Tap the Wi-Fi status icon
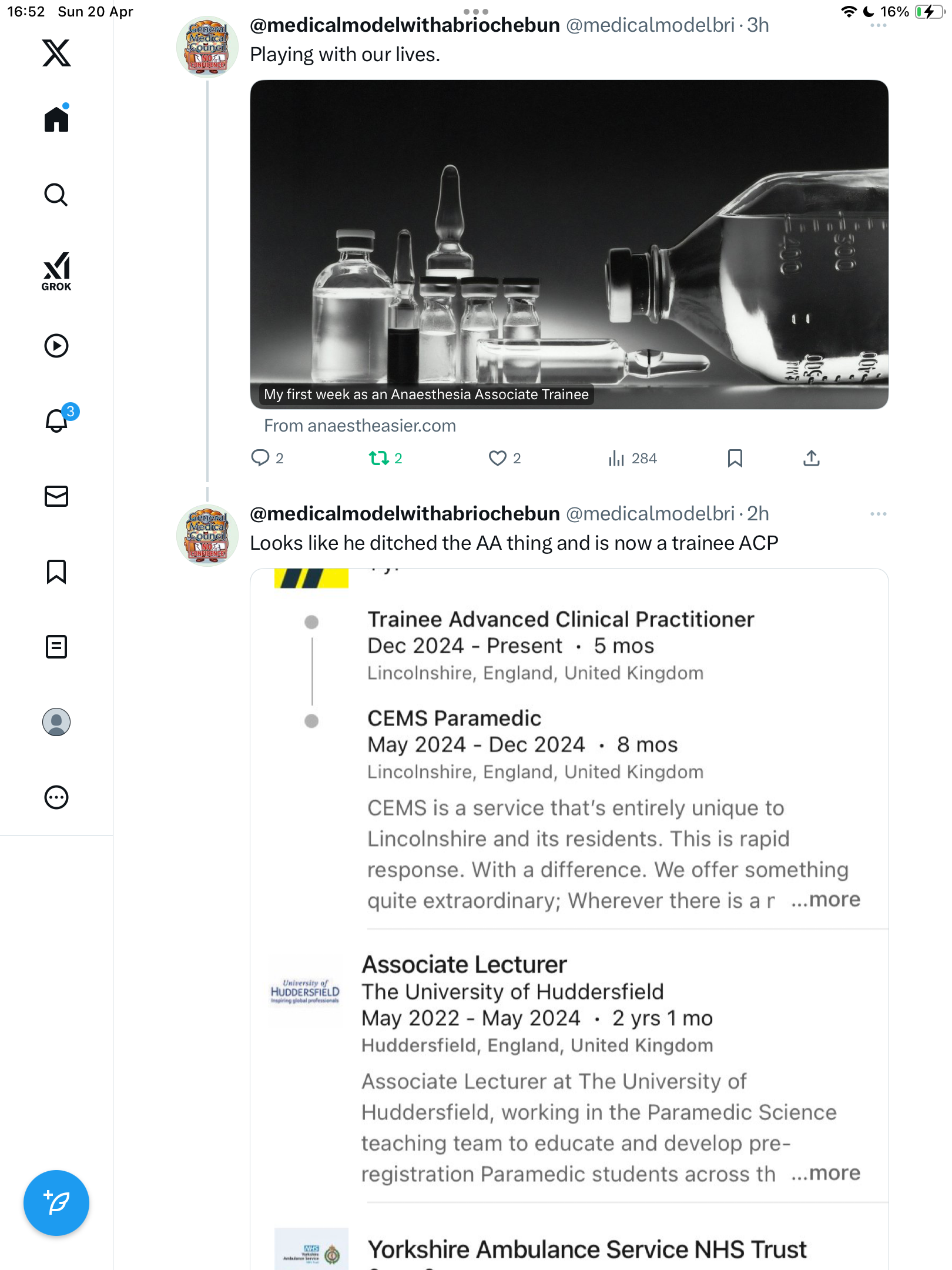 (849, 12)
